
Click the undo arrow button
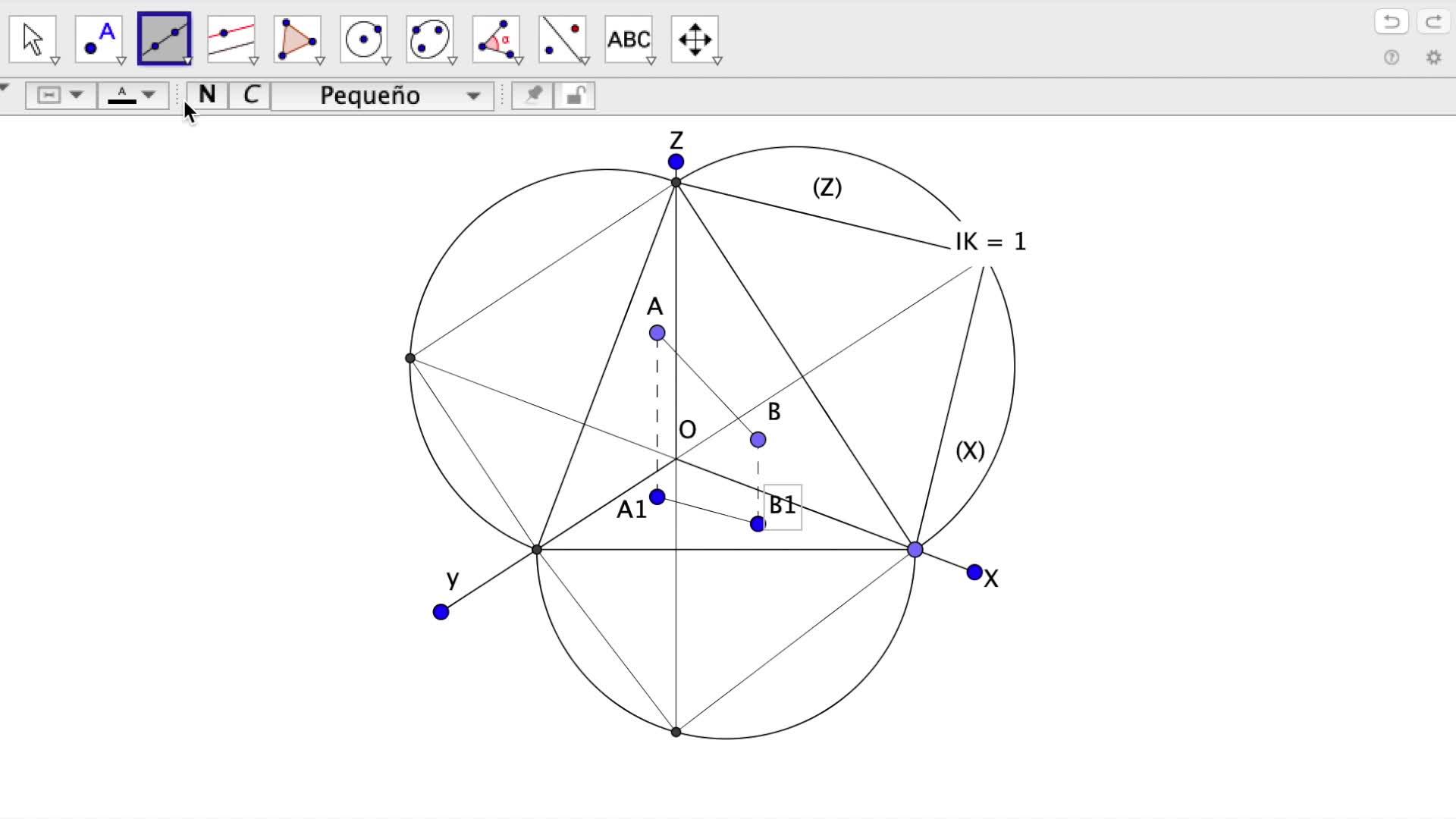pyautogui.click(x=1391, y=22)
